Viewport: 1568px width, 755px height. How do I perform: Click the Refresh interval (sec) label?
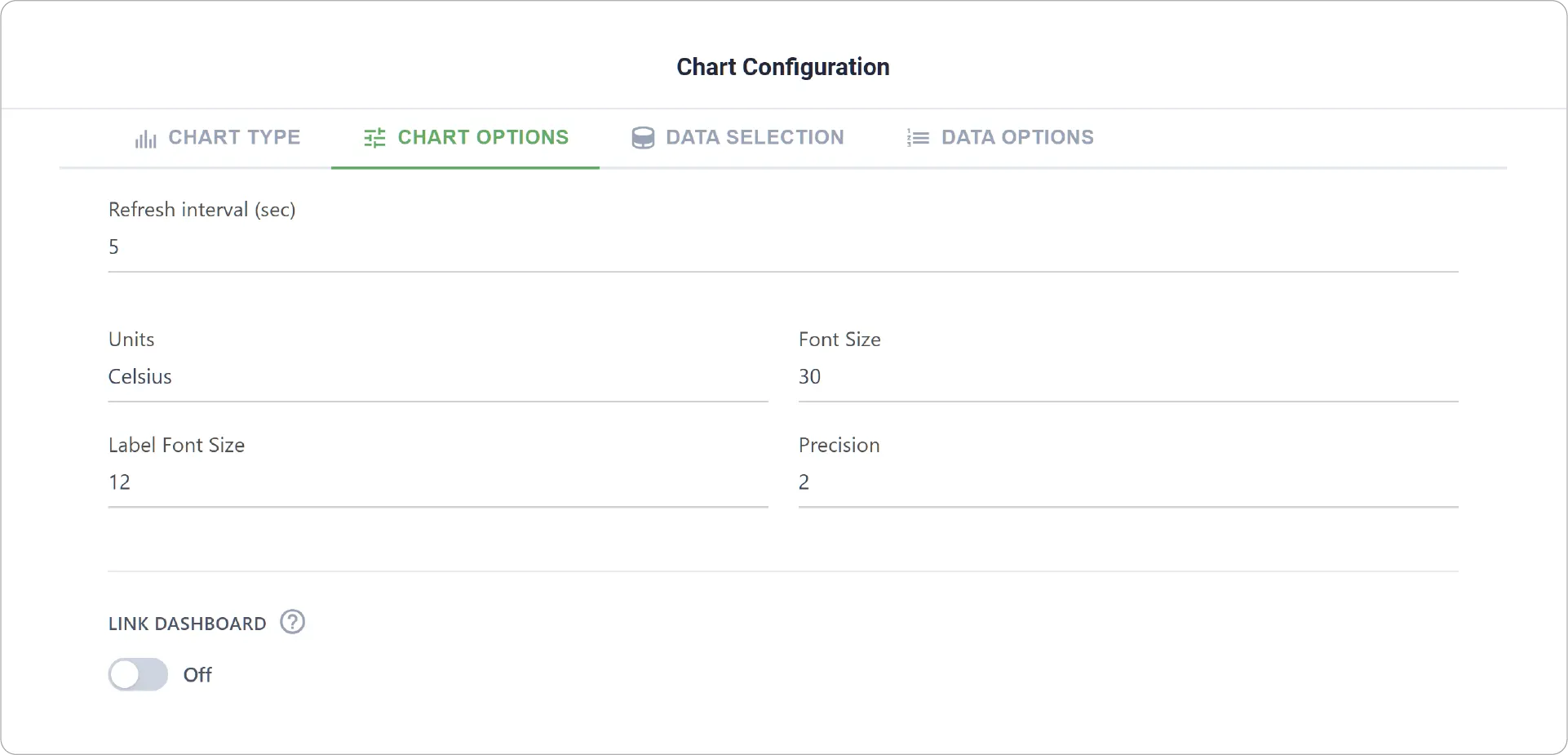click(202, 210)
